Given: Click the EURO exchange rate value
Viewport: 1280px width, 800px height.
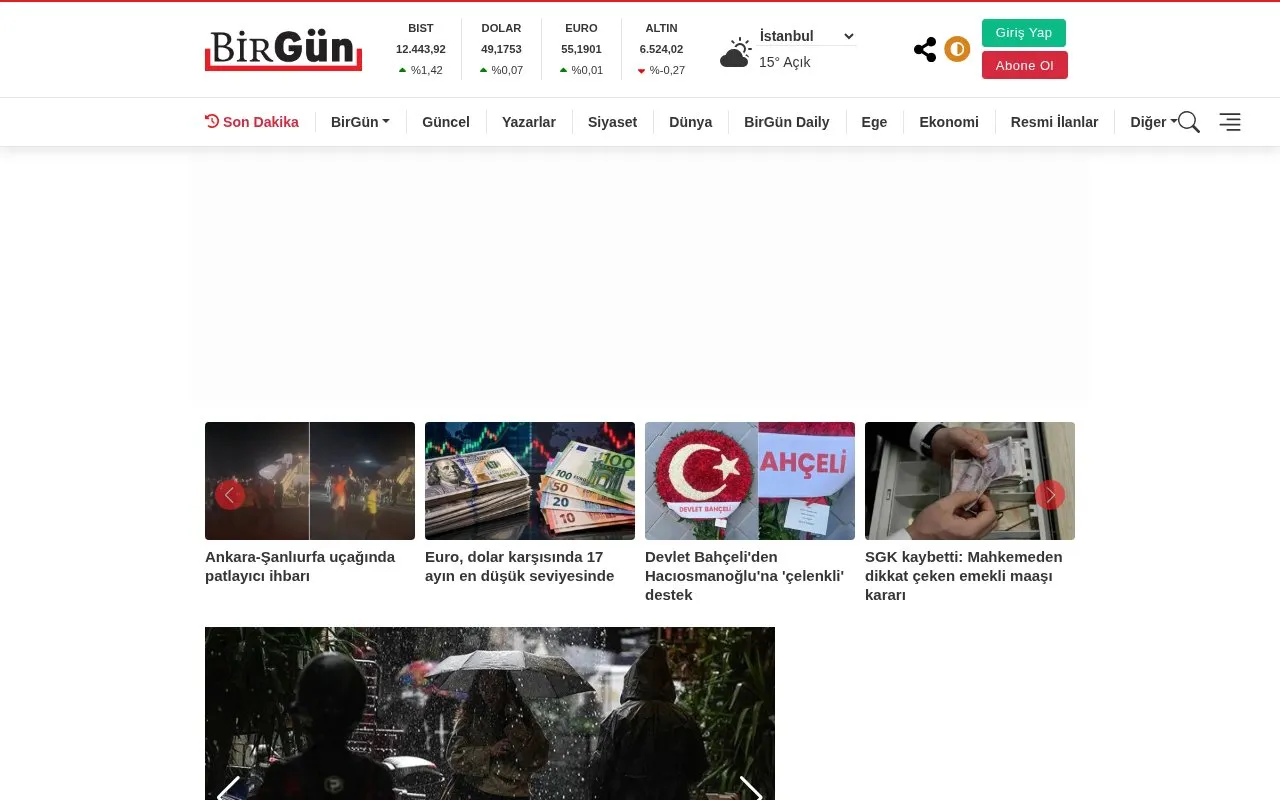Looking at the screenshot, I should [581, 49].
